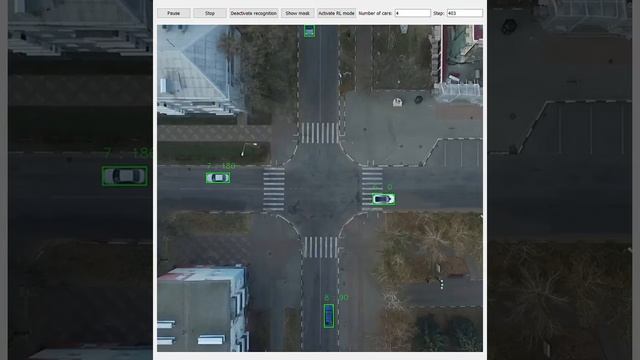
Task: Show the mask overlay
Action: (298, 13)
